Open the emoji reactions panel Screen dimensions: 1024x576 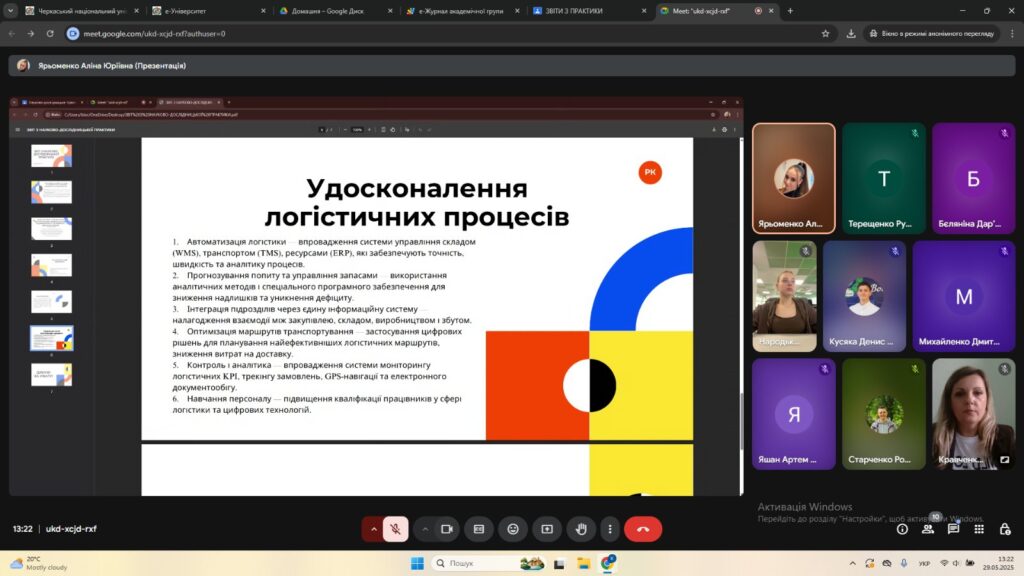point(513,529)
